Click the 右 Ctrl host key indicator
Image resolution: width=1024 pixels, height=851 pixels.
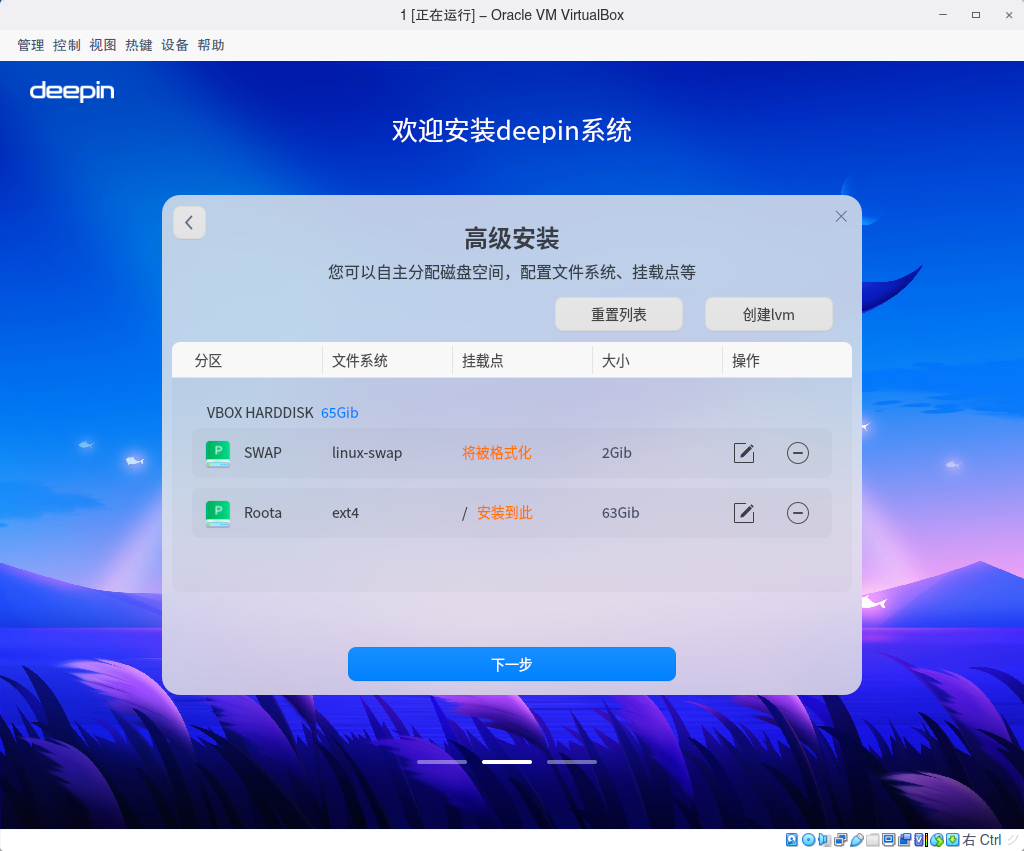coord(982,840)
